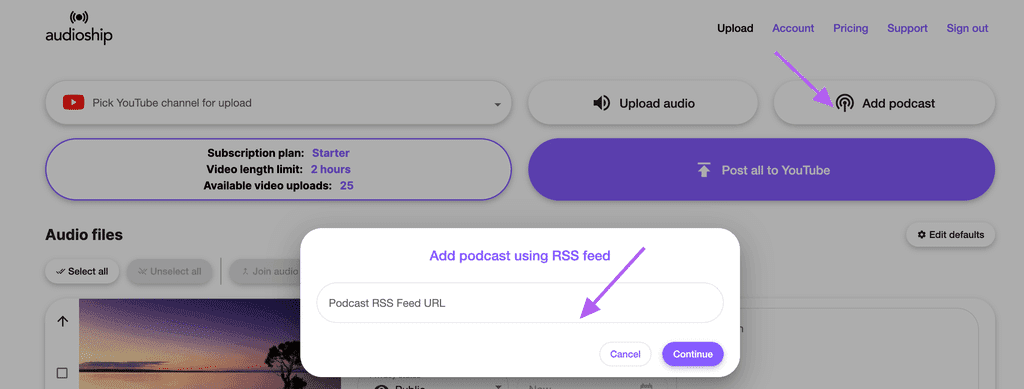Click the 25 available uploads value
The width and height of the screenshot is (1024, 389).
(347, 186)
